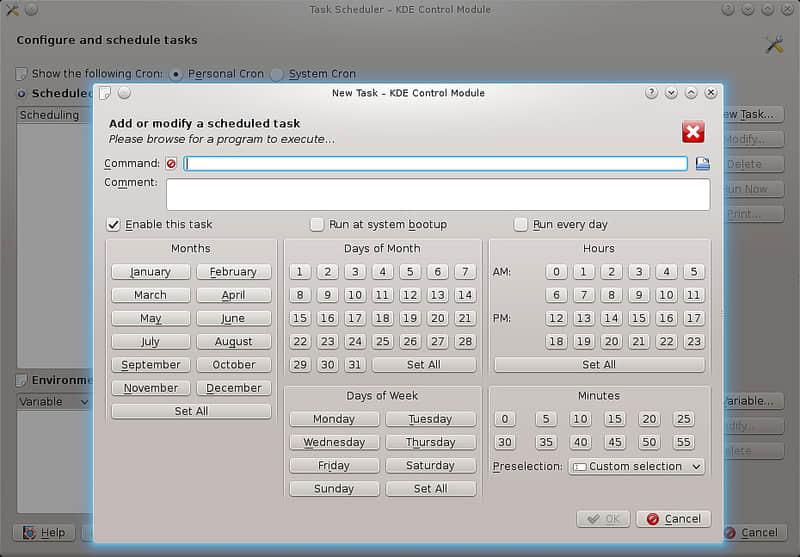Image resolution: width=800 pixels, height=557 pixels.
Task: Click into the Command input field
Action: pyautogui.click(x=435, y=164)
